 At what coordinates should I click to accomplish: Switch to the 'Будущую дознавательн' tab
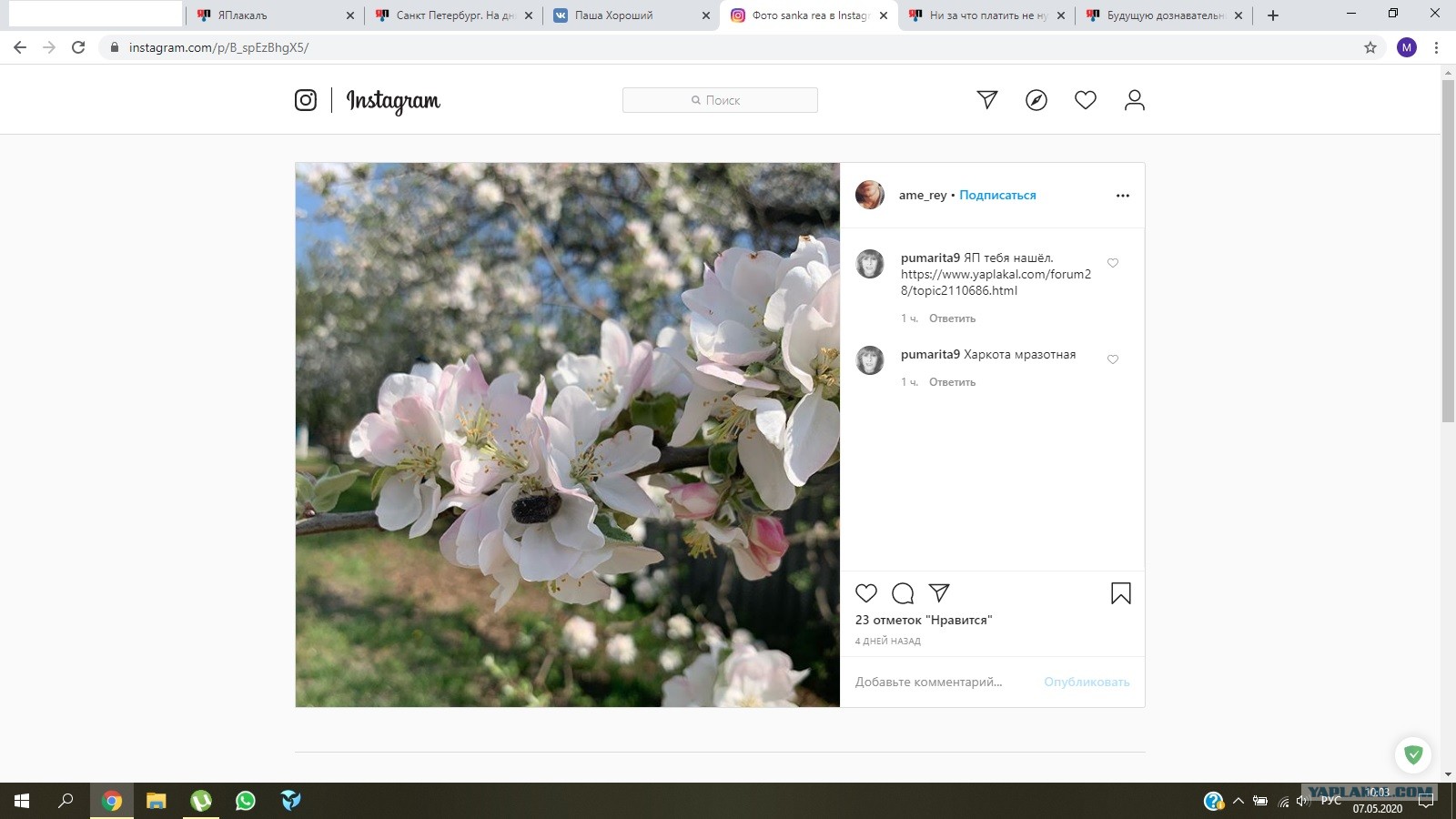tap(1165, 15)
